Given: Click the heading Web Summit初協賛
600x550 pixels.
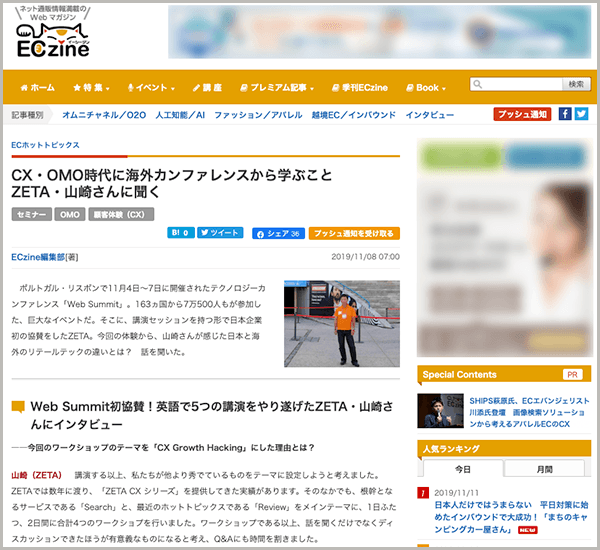Looking at the screenshot, I should click(212, 415).
